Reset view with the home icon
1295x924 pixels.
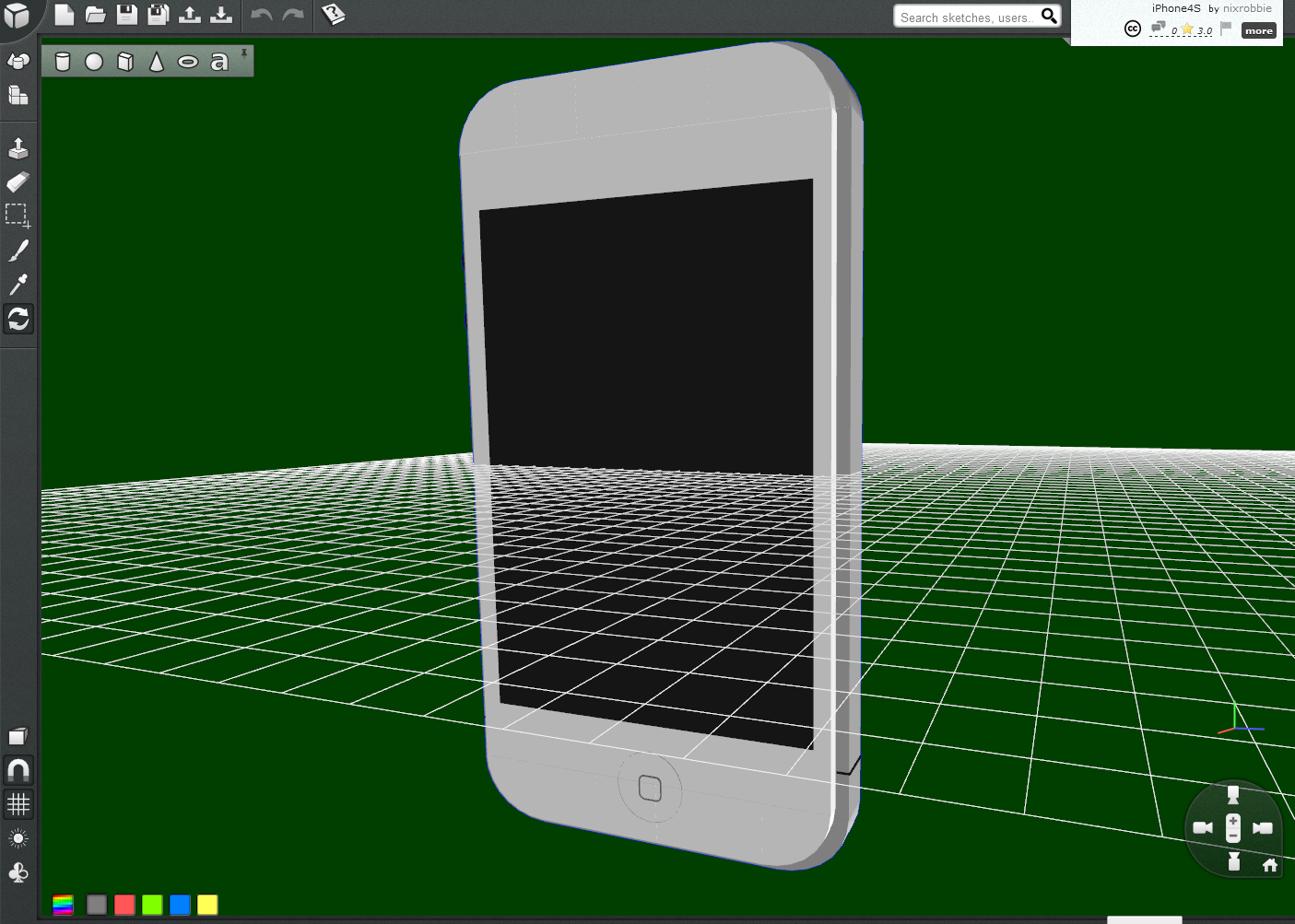pos(1270,864)
